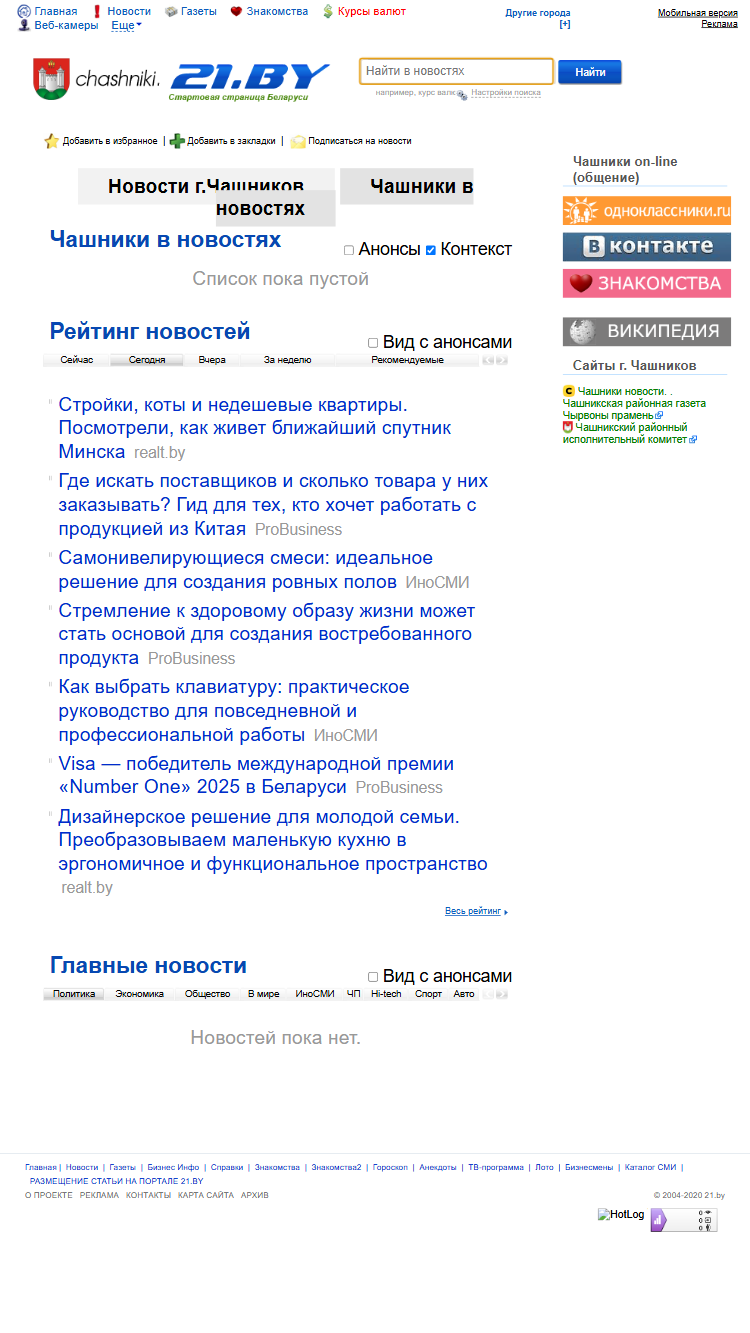Switch to the ЧП news tab

tap(354, 994)
